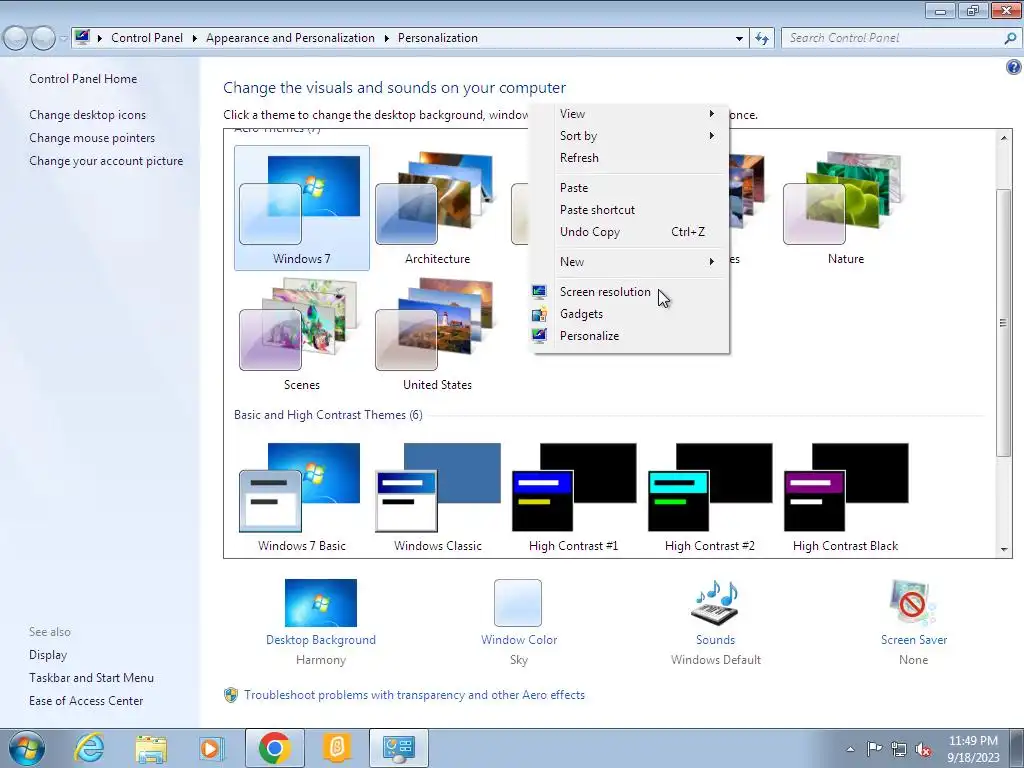Open Change your account picture
The width and height of the screenshot is (1024, 768).
106,161
